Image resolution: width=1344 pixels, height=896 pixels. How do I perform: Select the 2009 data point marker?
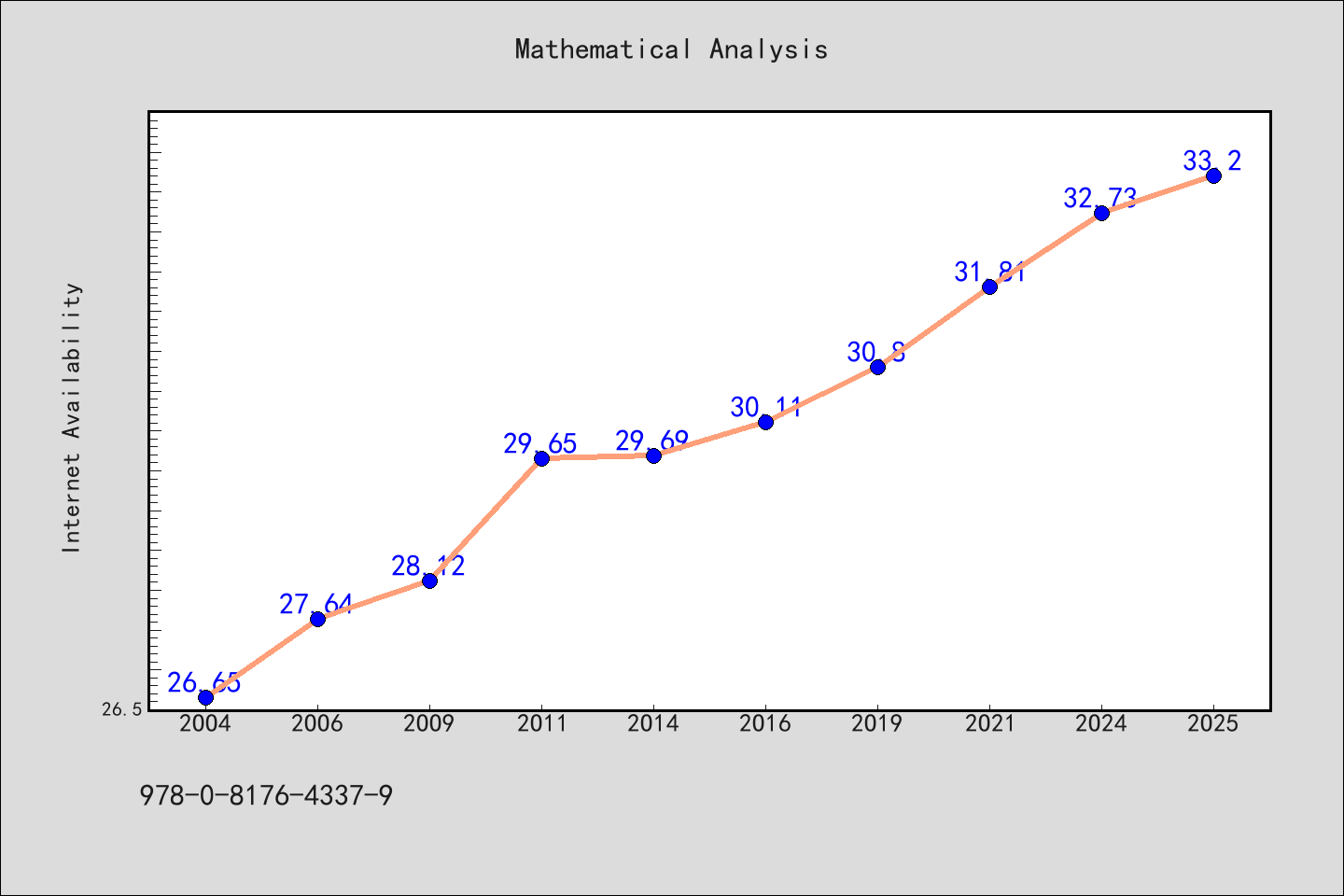tap(429, 581)
